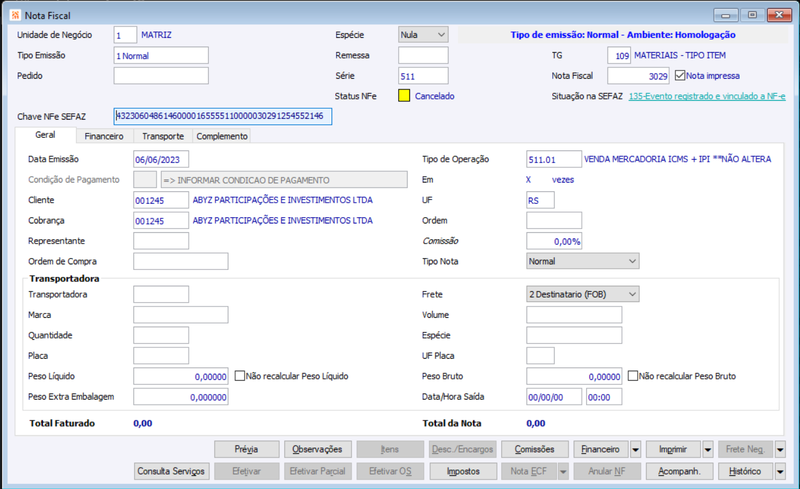Click the Observações button
This screenshot has width=800, height=489.
coord(317,449)
